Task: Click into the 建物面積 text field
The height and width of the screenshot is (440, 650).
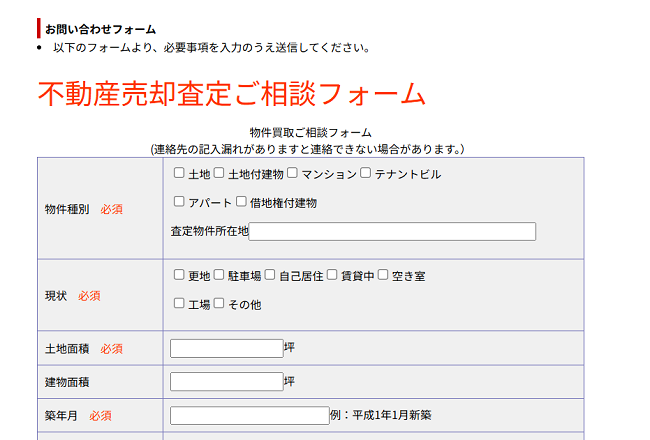Action: [x=227, y=381]
